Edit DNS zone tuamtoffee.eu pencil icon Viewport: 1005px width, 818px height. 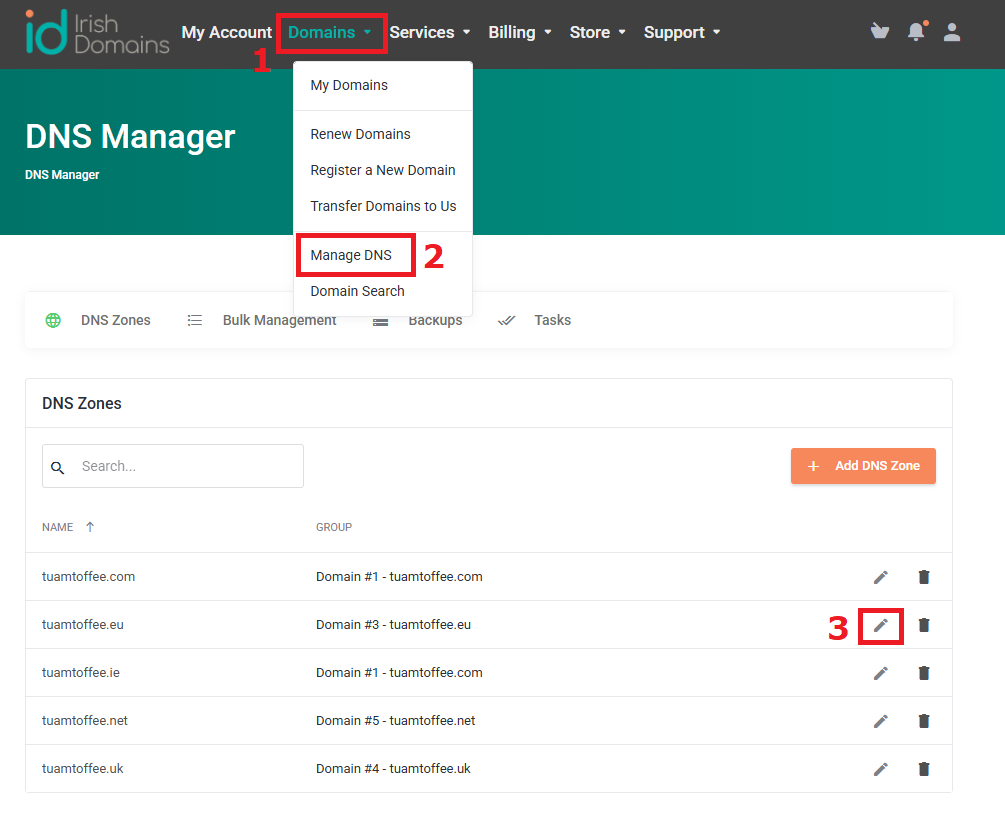pyautogui.click(x=881, y=625)
